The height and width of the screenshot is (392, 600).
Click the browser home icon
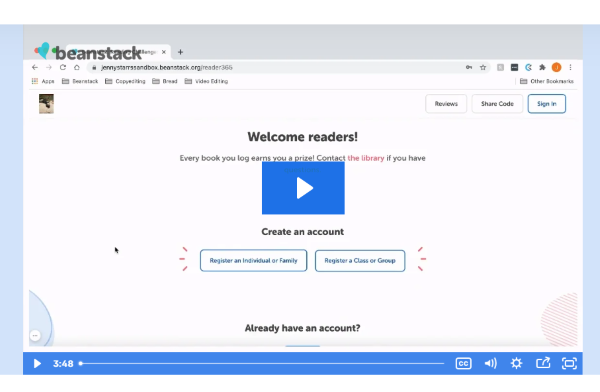click(77, 67)
